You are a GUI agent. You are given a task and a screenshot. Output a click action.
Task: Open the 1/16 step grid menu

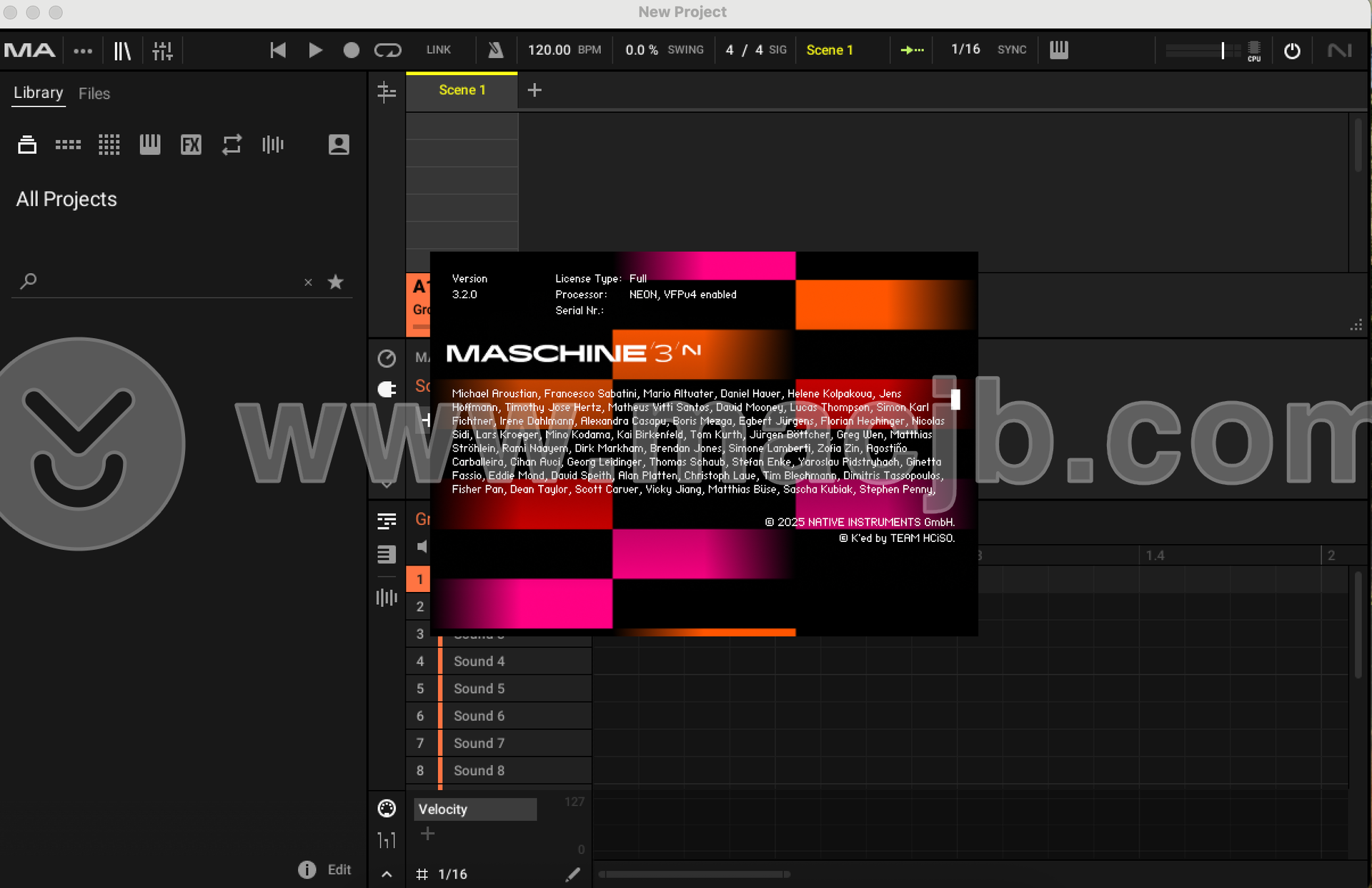pyautogui.click(x=452, y=874)
